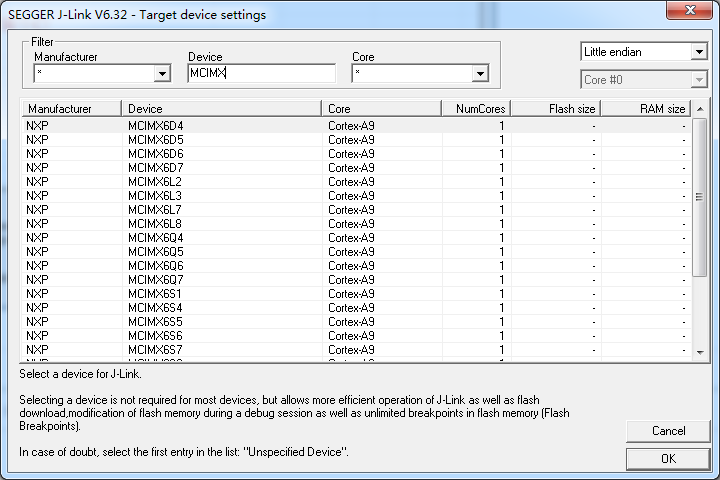Image resolution: width=720 pixels, height=480 pixels.
Task: Open the Little endian dropdown
Action: point(699,51)
